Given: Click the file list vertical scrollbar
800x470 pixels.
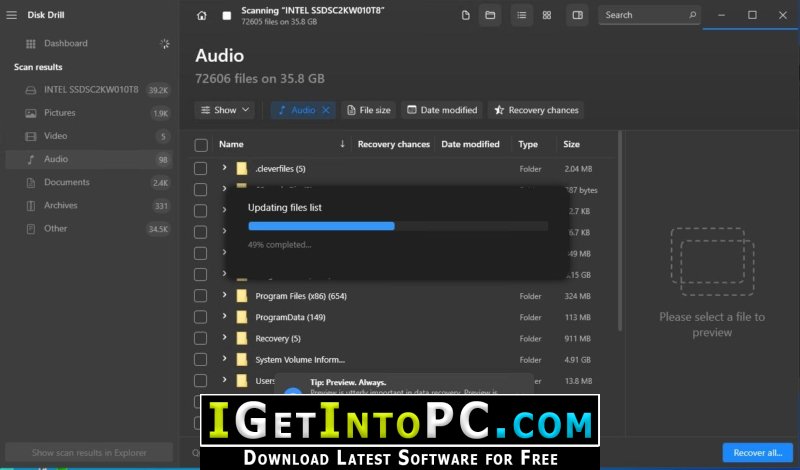Looking at the screenshot, I should click(620, 231).
